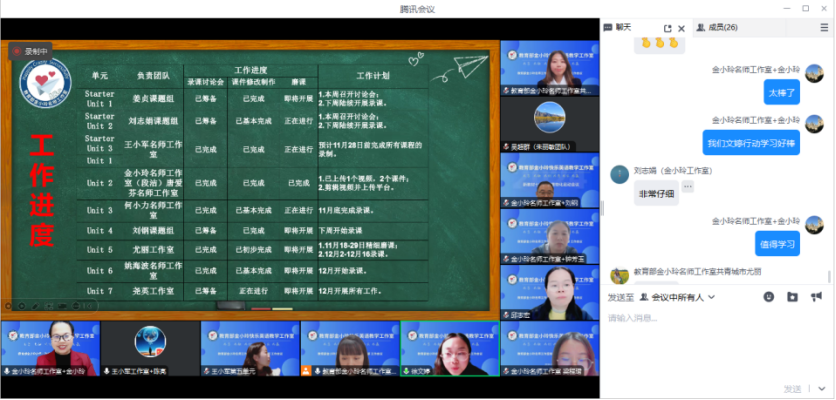Select the 吴培群 participant tile
The width and height of the screenshot is (836, 400).
(550, 124)
